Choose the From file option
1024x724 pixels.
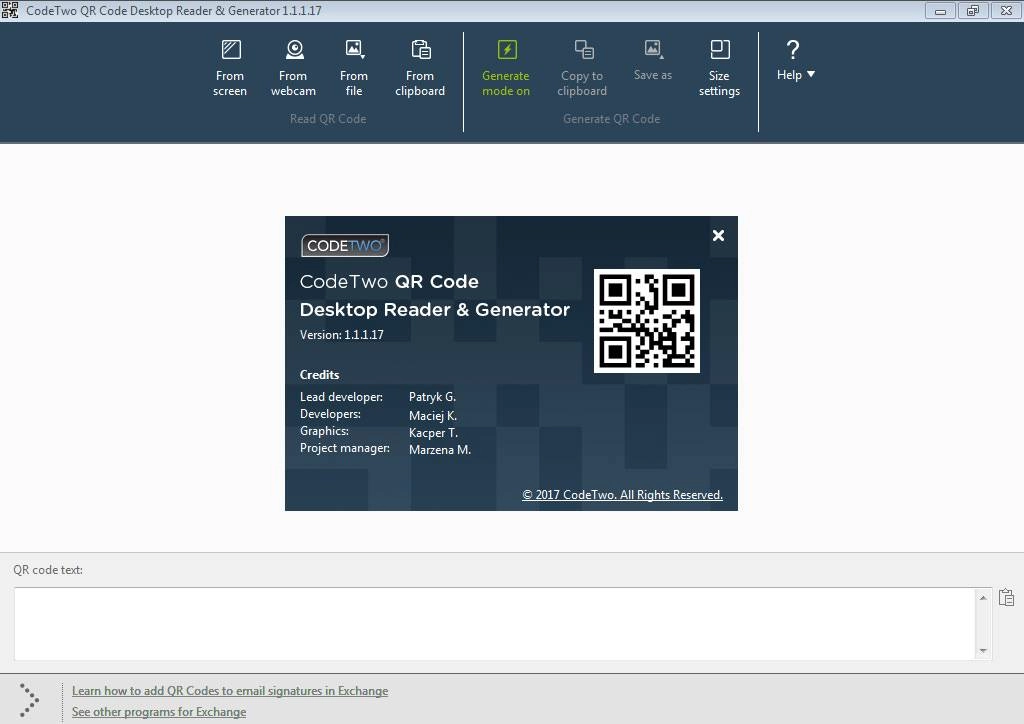tap(354, 68)
